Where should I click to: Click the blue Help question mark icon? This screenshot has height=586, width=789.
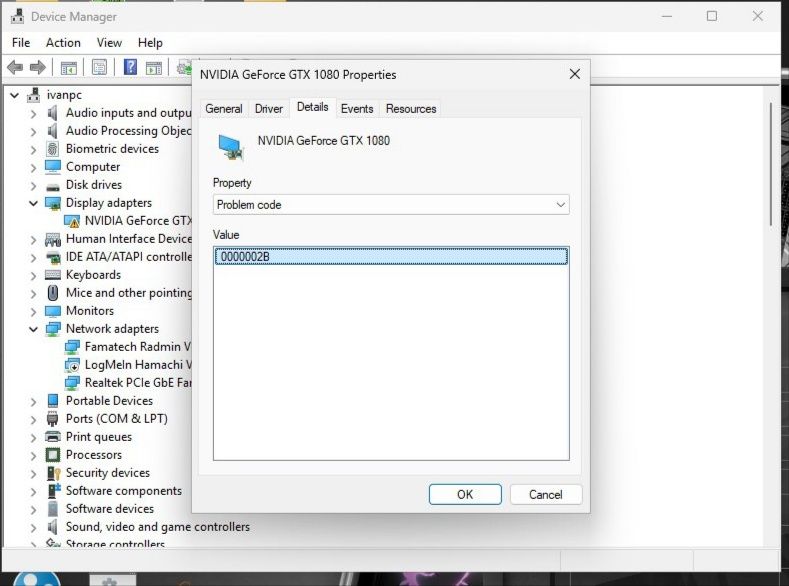(x=130, y=67)
